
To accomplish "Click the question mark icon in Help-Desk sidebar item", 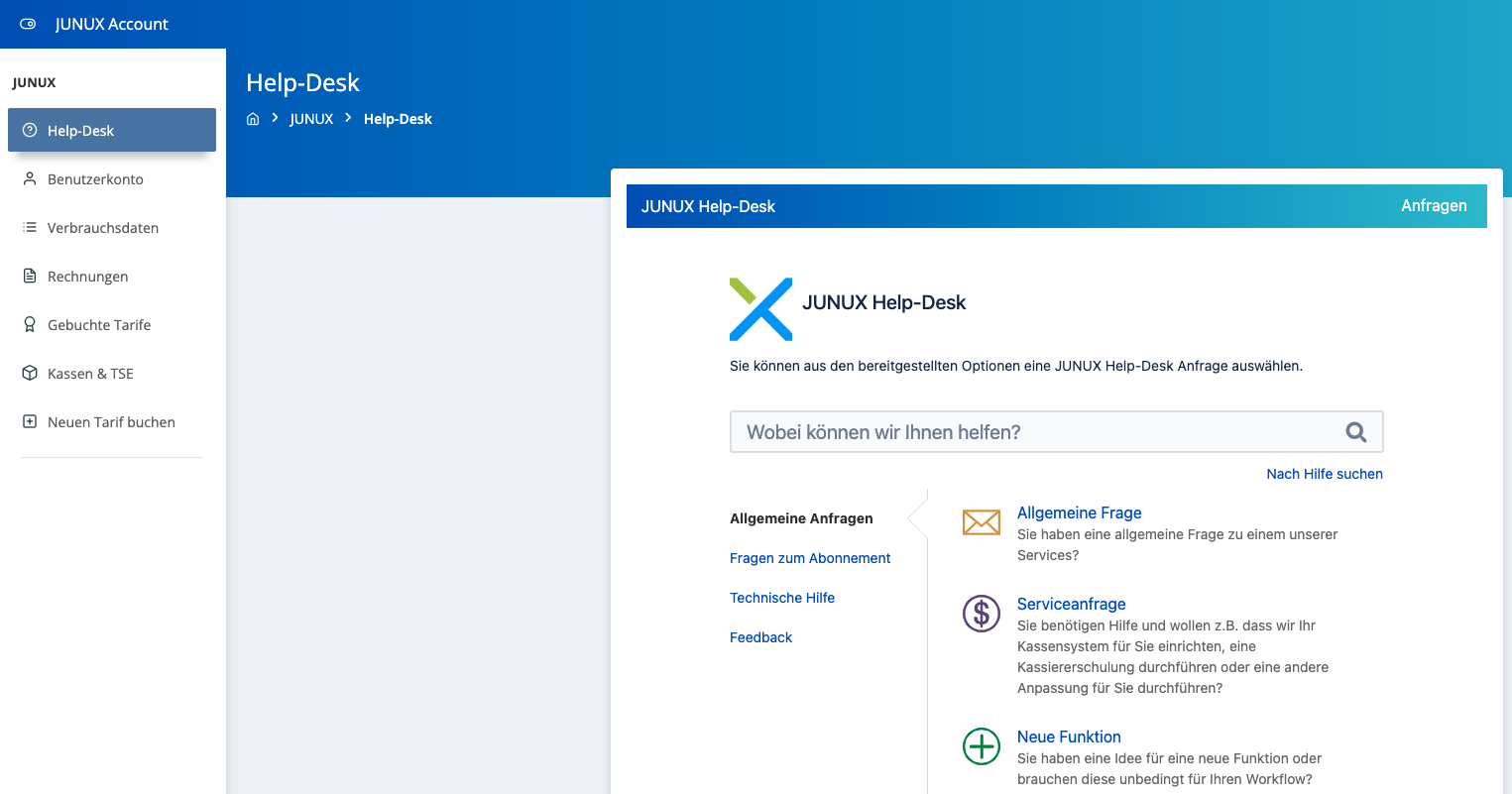I will 30,130.
